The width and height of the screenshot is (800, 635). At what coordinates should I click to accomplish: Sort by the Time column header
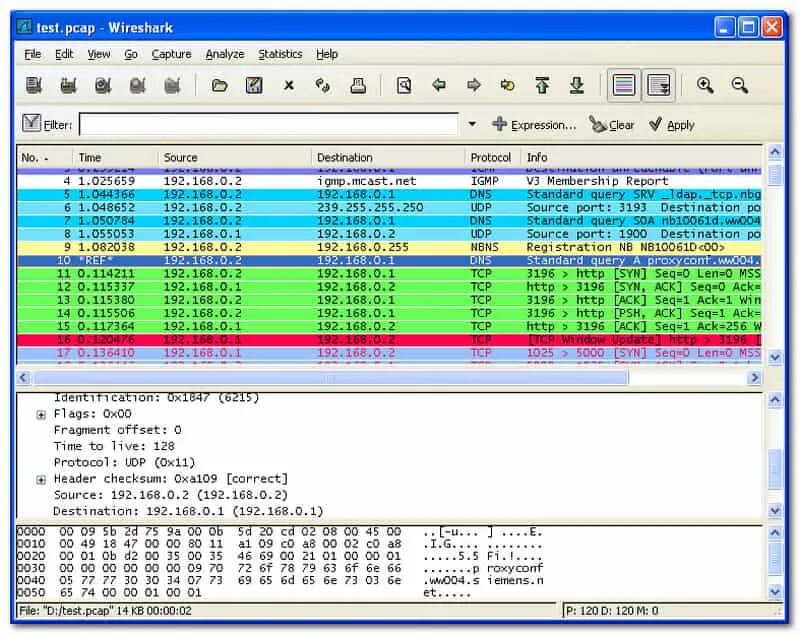tap(115, 158)
